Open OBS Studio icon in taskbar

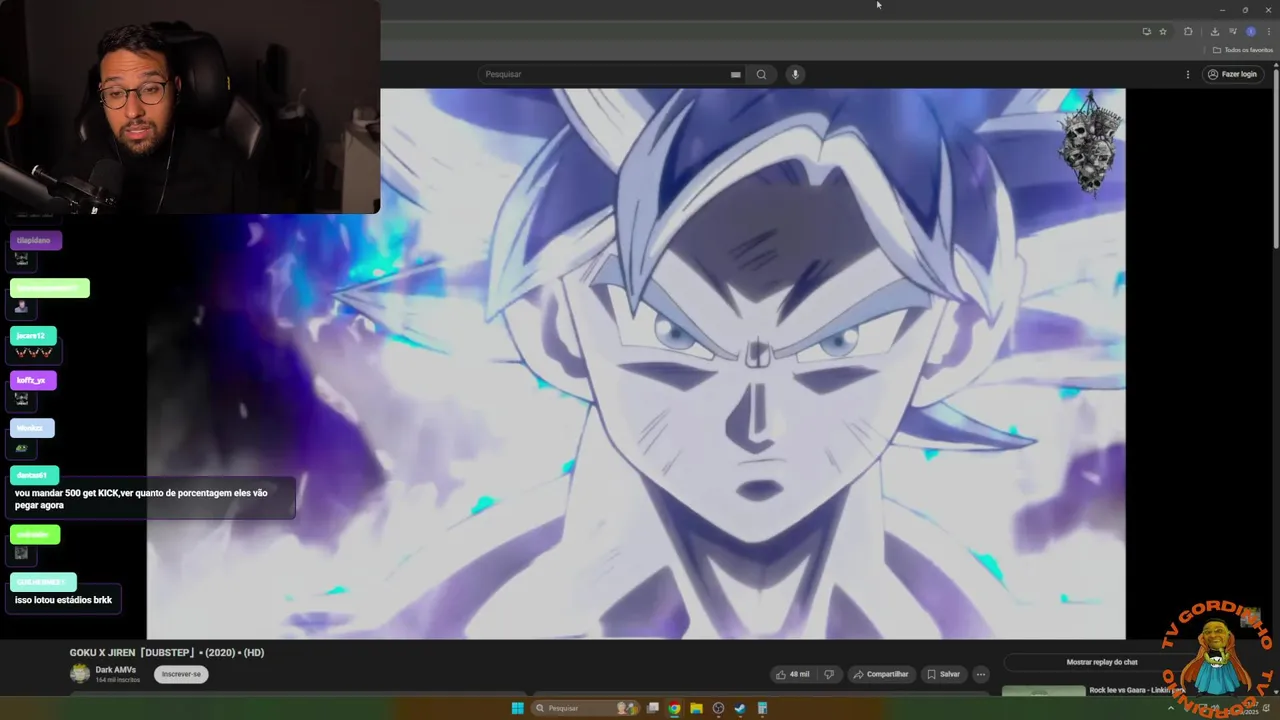(x=718, y=708)
